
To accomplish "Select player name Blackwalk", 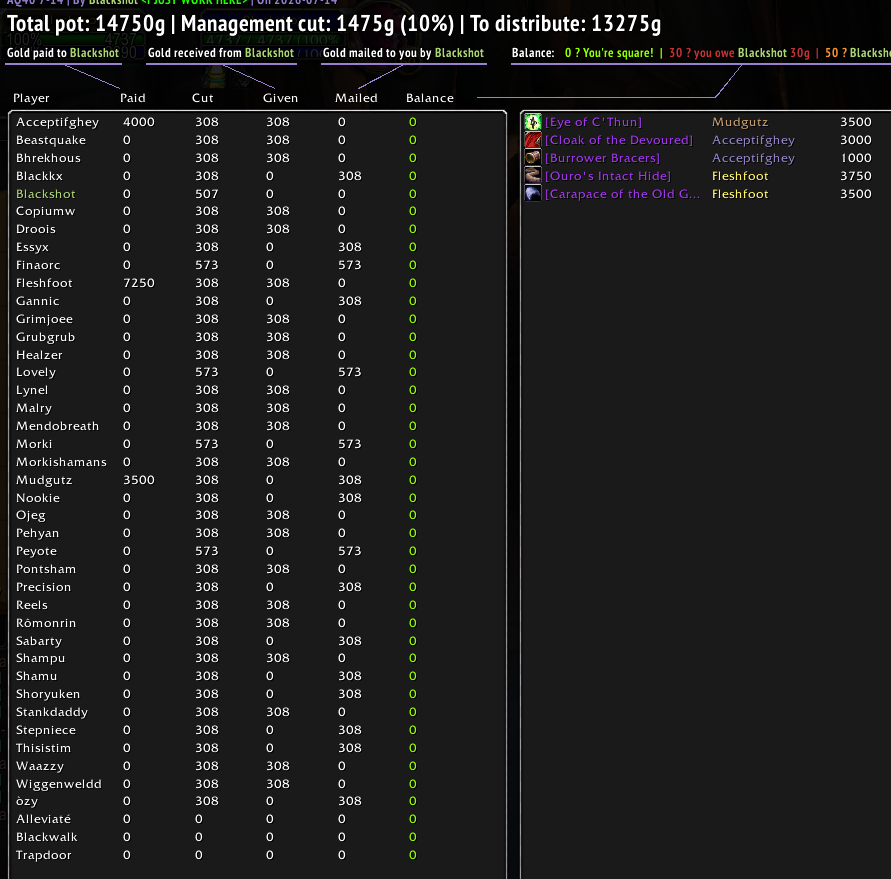I will coord(47,837).
